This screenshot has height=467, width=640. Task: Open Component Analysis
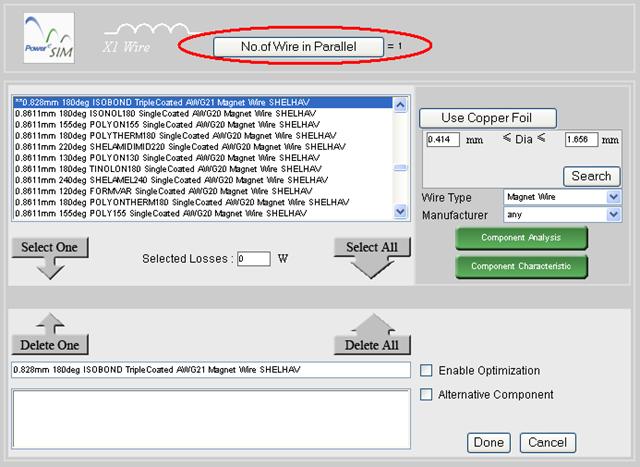[x=521, y=238]
